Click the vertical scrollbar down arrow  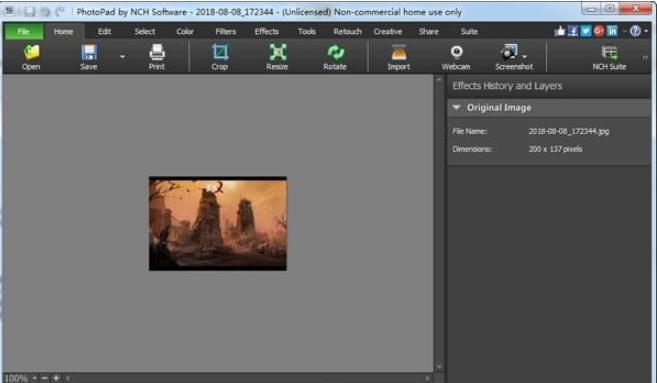(x=439, y=367)
